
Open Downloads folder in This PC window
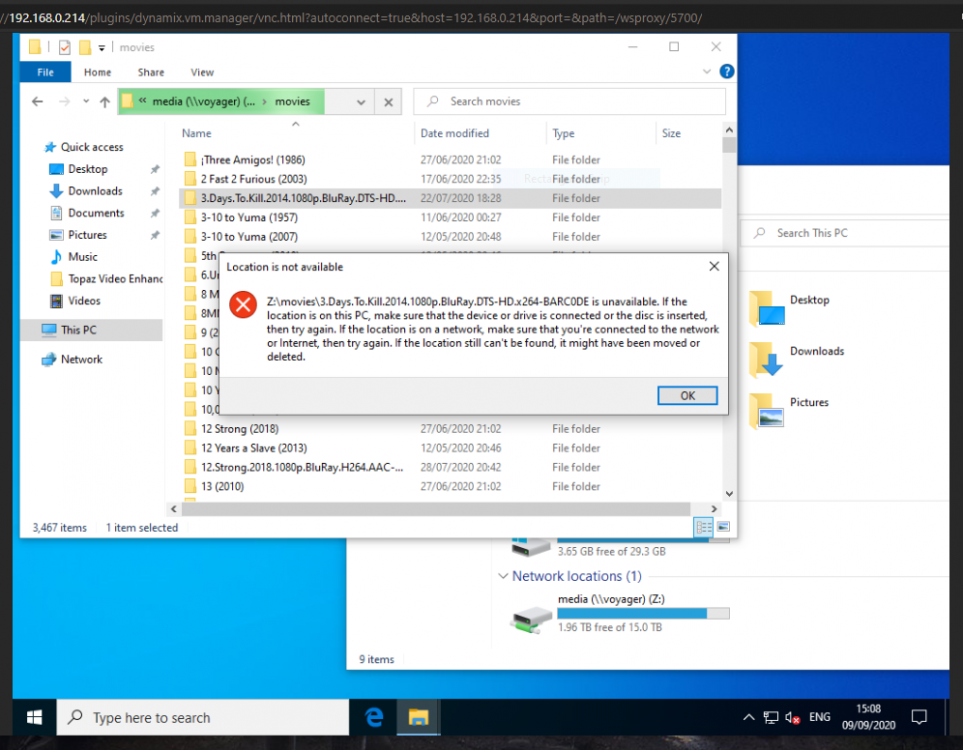(x=797, y=359)
